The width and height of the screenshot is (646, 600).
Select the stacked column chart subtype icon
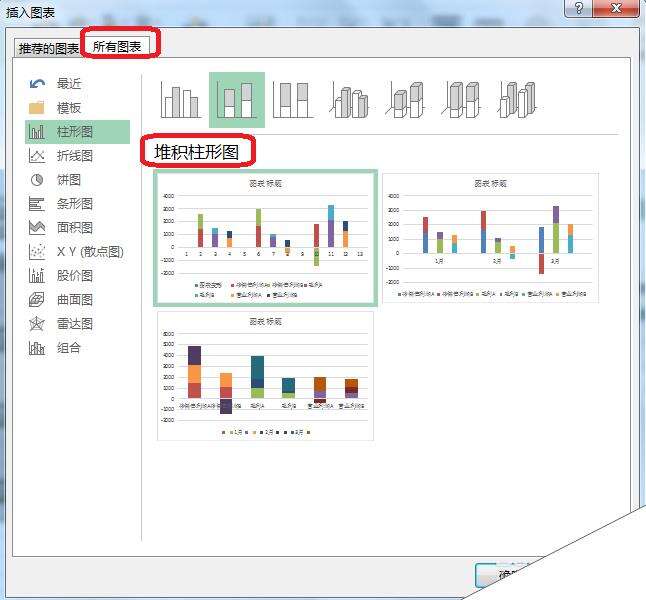237,100
